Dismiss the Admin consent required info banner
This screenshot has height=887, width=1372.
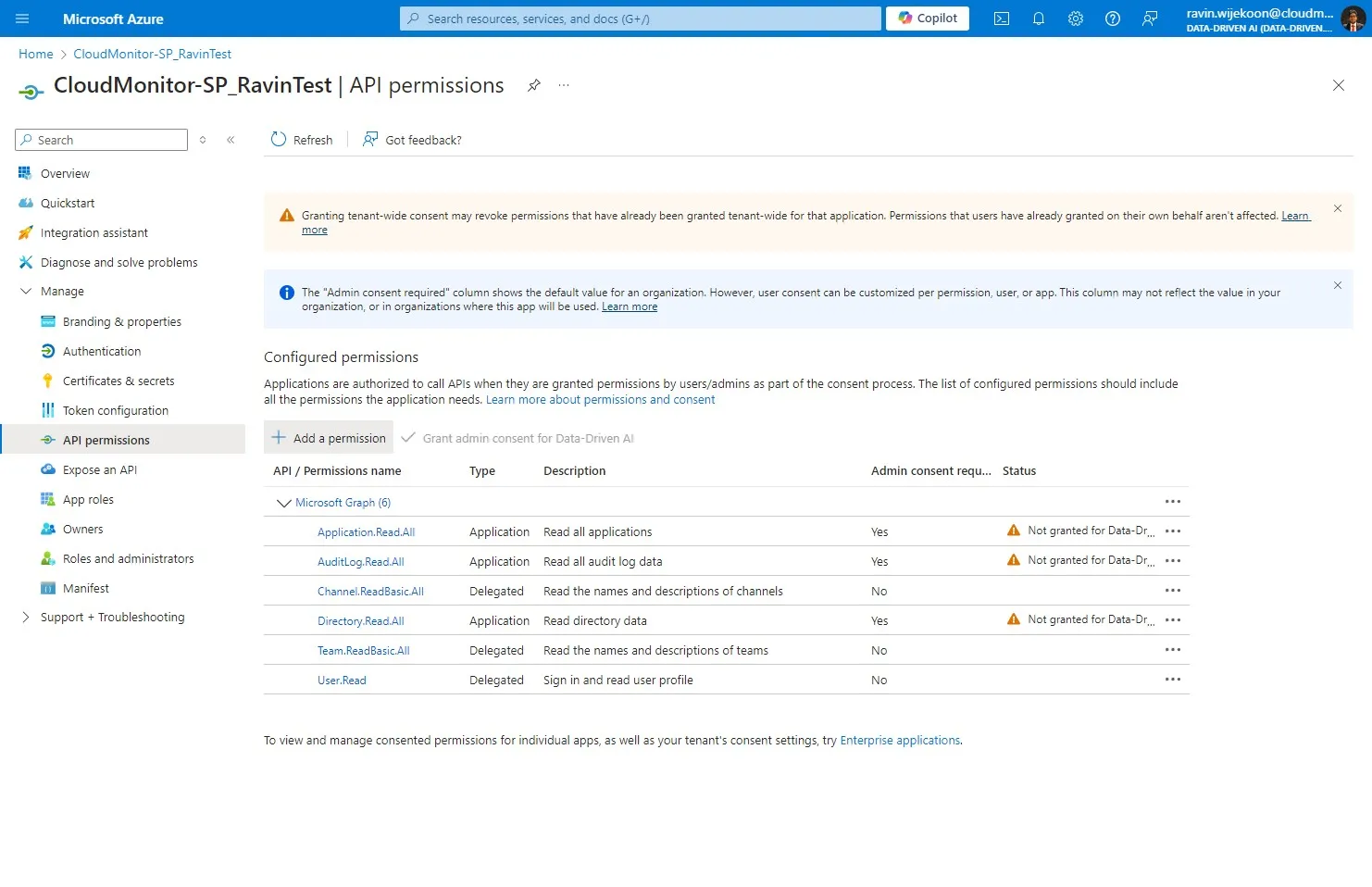tap(1338, 285)
